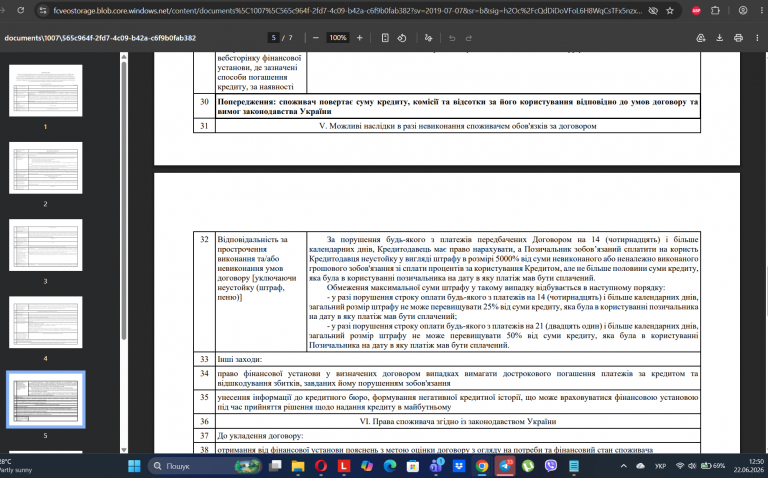
Task: Click heading 'VI. Права споживача згідно із законодавством'
Action: pyautogui.click(x=457, y=421)
